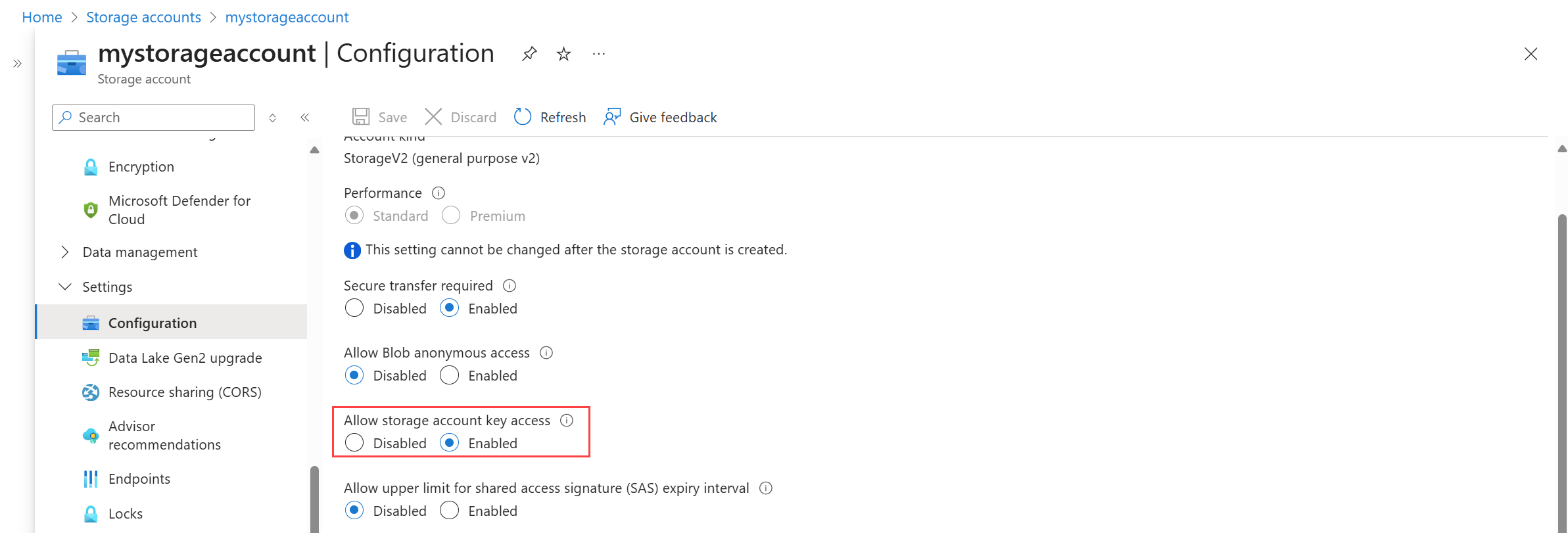This screenshot has width=1568, height=533.
Task: Go to Storage accounts breadcrumb link
Action: tap(143, 17)
